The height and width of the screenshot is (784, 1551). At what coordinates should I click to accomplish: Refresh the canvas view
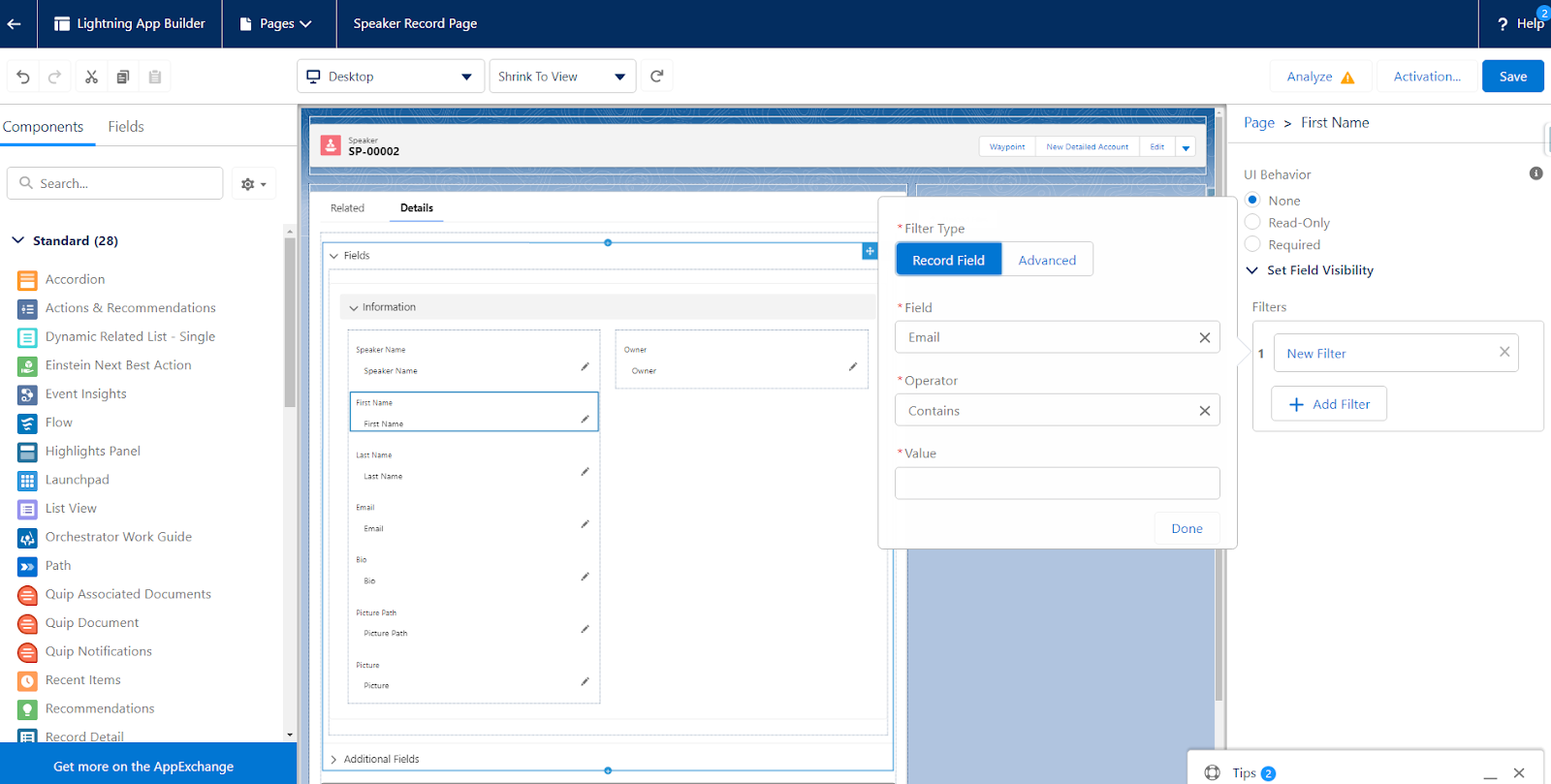point(657,76)
